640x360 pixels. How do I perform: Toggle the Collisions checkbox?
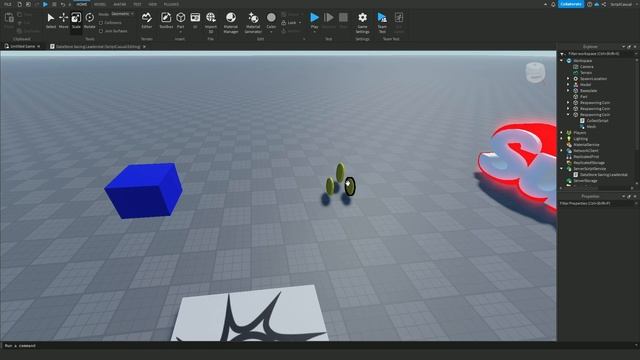pyautogui.click(x=101, y=23)
